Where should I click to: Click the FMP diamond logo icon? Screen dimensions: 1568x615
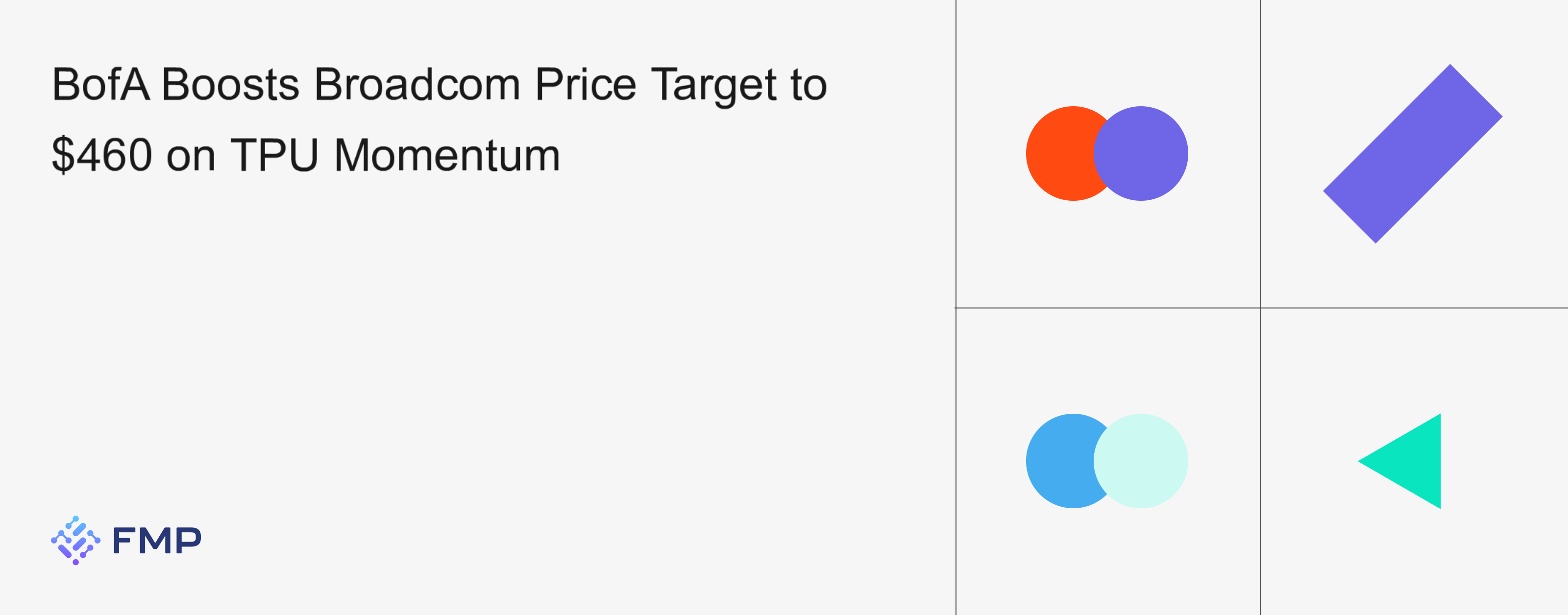pyautogui.click(x=75, y=540)
